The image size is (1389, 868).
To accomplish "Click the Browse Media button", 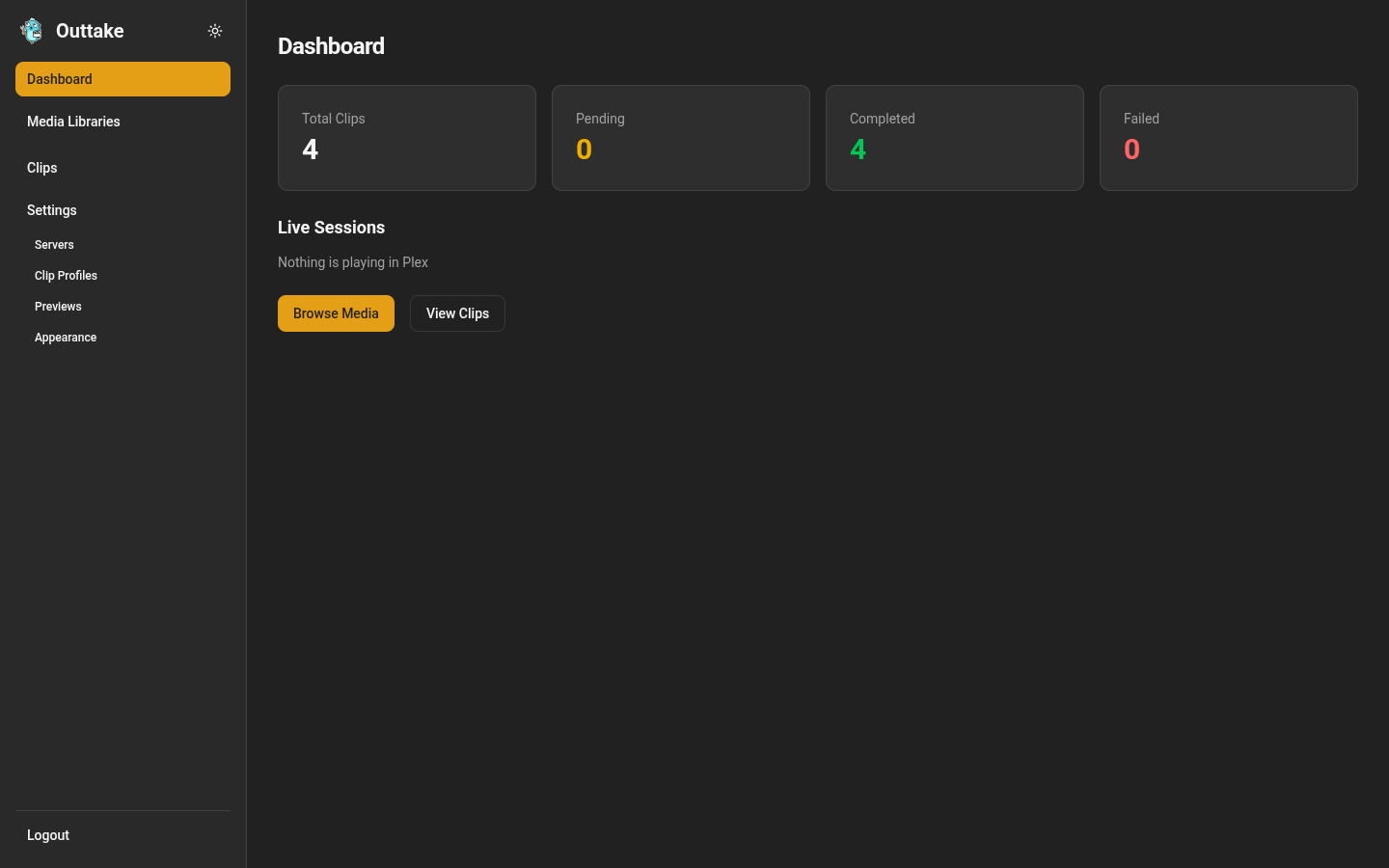I will tap(336, 313).
